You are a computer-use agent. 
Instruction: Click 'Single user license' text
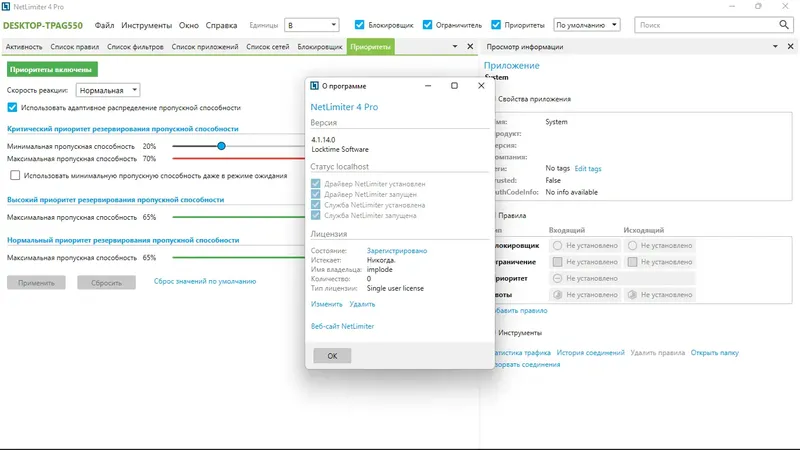(395, 288)
